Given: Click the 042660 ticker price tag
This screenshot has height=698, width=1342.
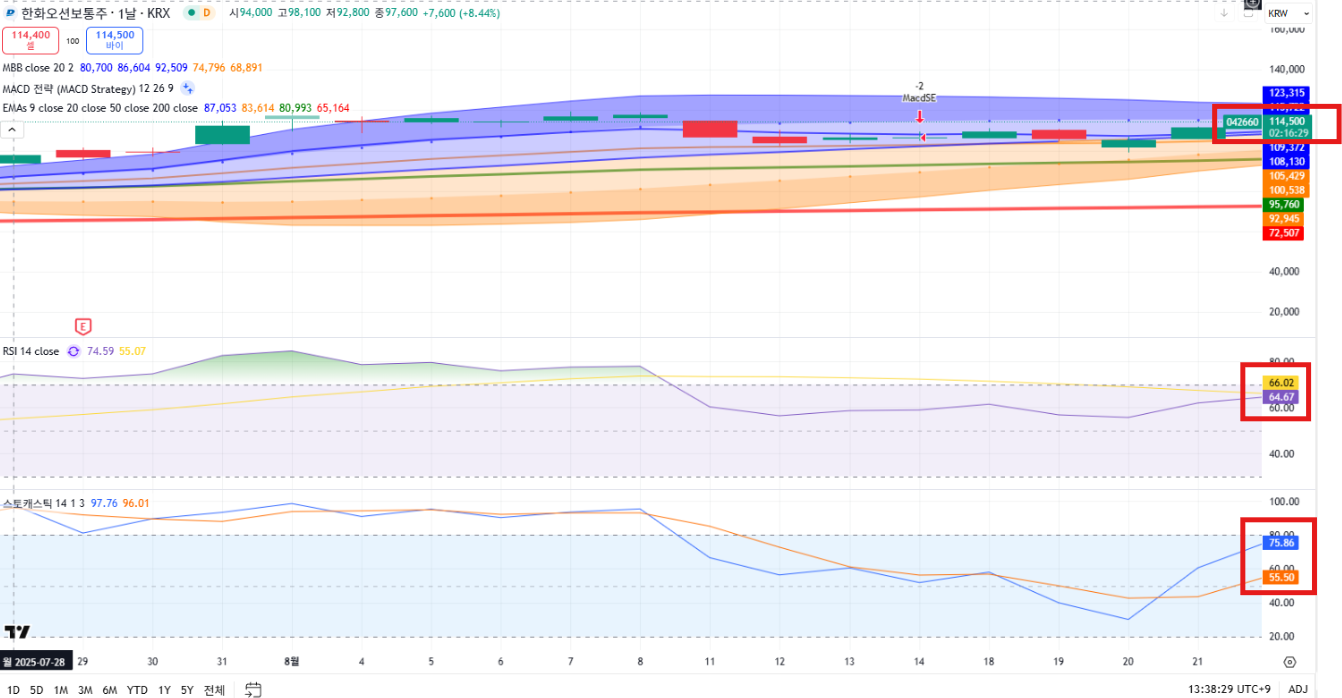Looking at the screenshot, I should click(x=1241, y=121).
